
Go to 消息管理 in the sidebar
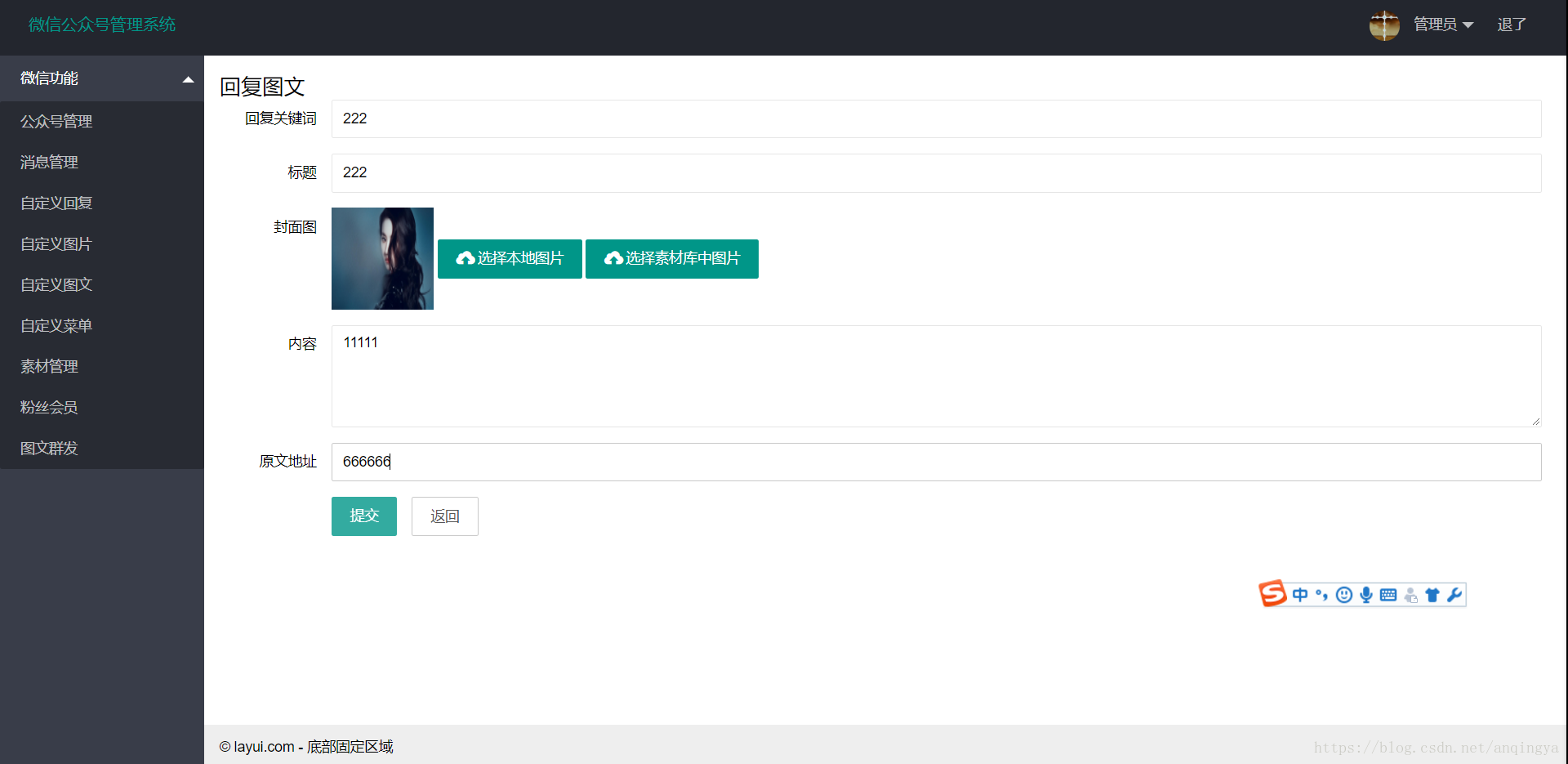(102, 163)
